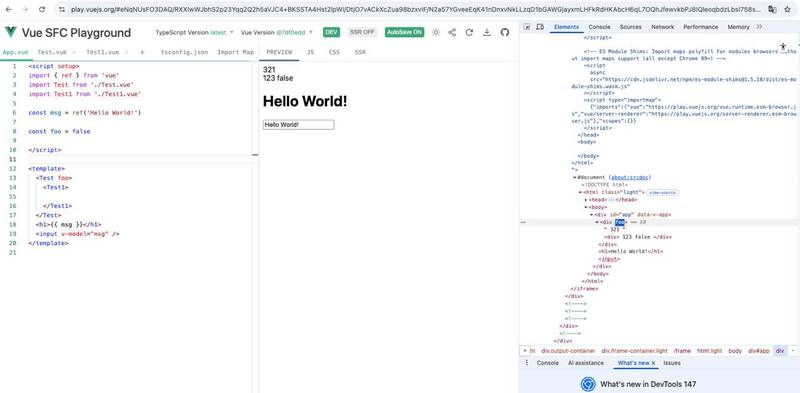Collapse the #document node
800x393 pixels.
(575, 178)
